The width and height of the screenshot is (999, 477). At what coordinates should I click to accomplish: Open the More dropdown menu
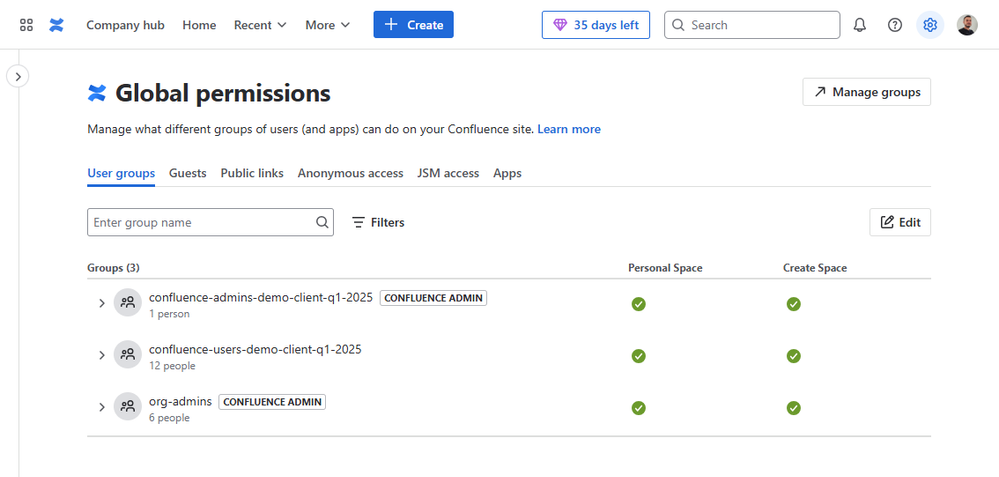click(327, 25)
